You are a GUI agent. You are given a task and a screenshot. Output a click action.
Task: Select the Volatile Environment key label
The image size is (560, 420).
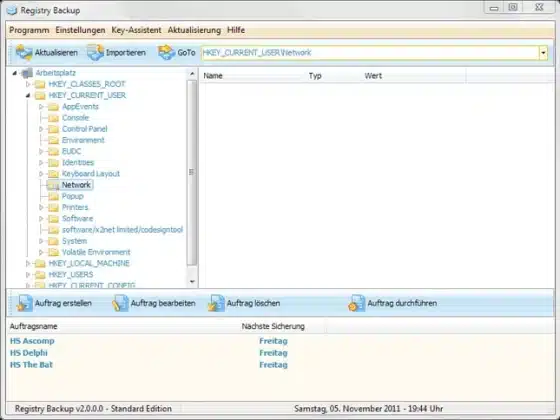click(96, 252)
